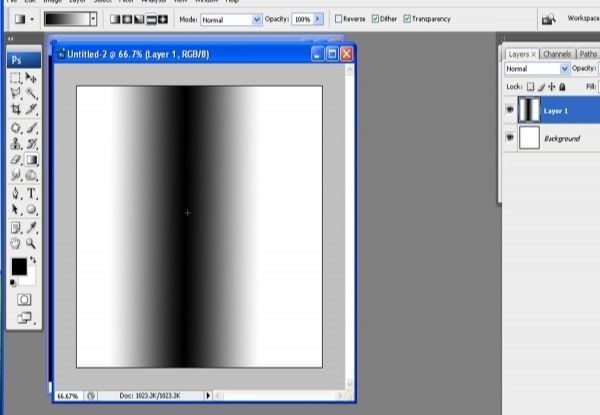Select the Clone Stamp tool
The image size is (600, 415).
[x=15, y=143]
